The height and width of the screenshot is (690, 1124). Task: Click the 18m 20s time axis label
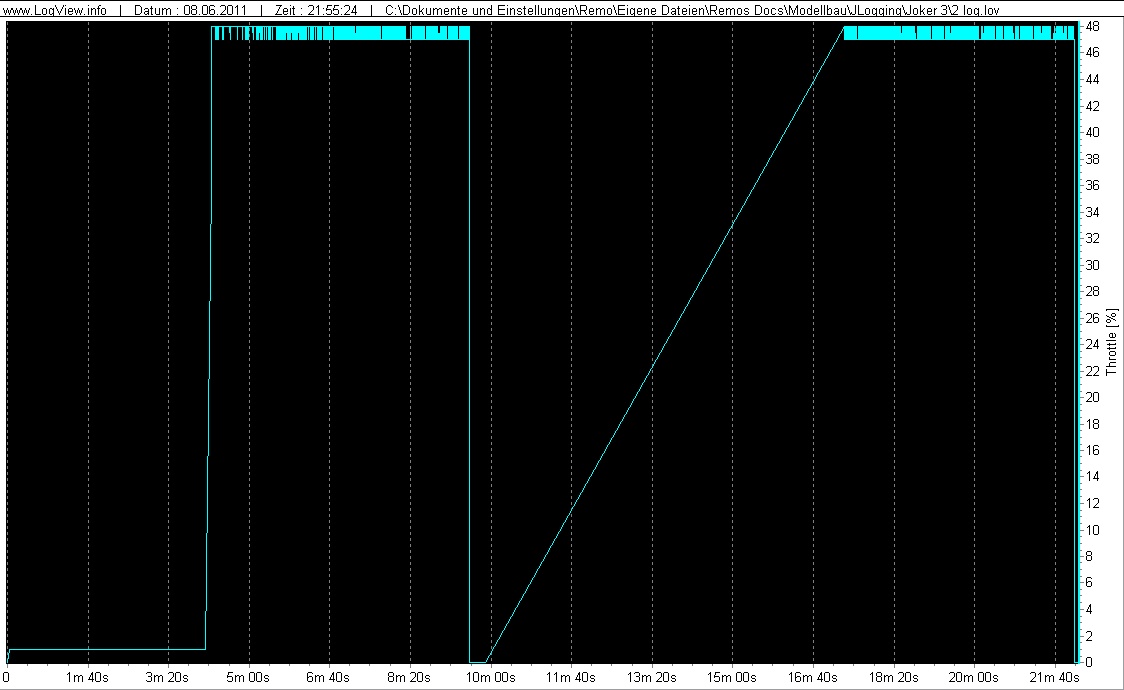pos(893,677)
